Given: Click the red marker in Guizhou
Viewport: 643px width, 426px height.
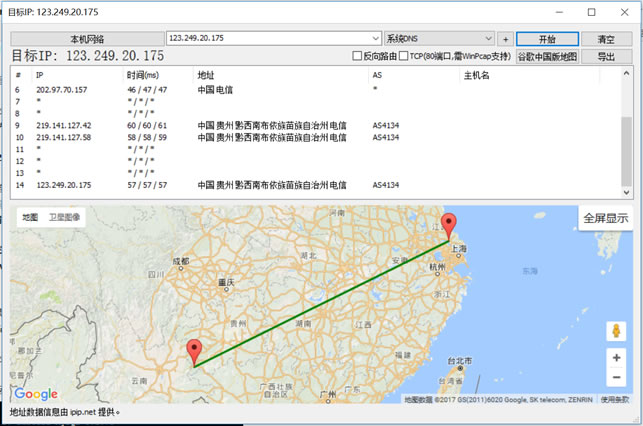Looking at the screenshot, I should pos(194,350).
